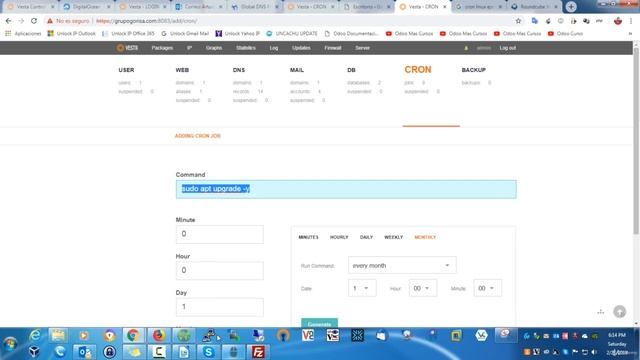
Task: Click the Command input field
Action: click(346, 189)
